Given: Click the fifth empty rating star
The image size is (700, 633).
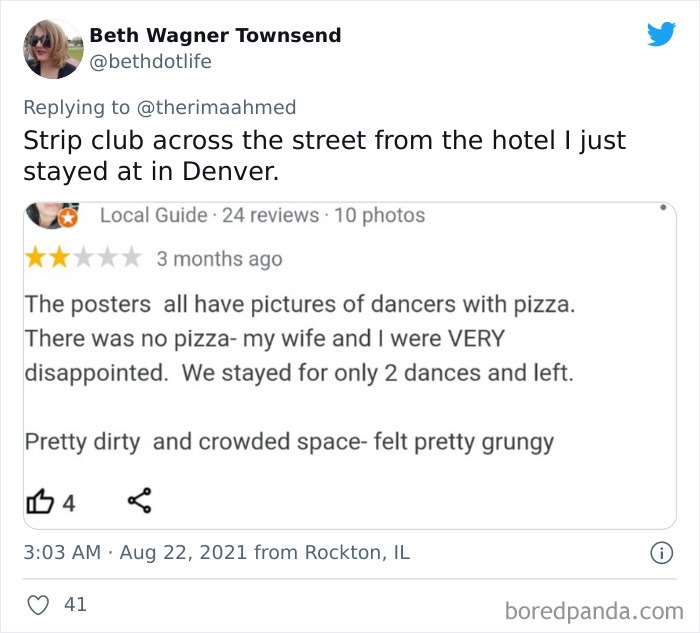Looking at the screenshot, I should click(x=133, y=259).
